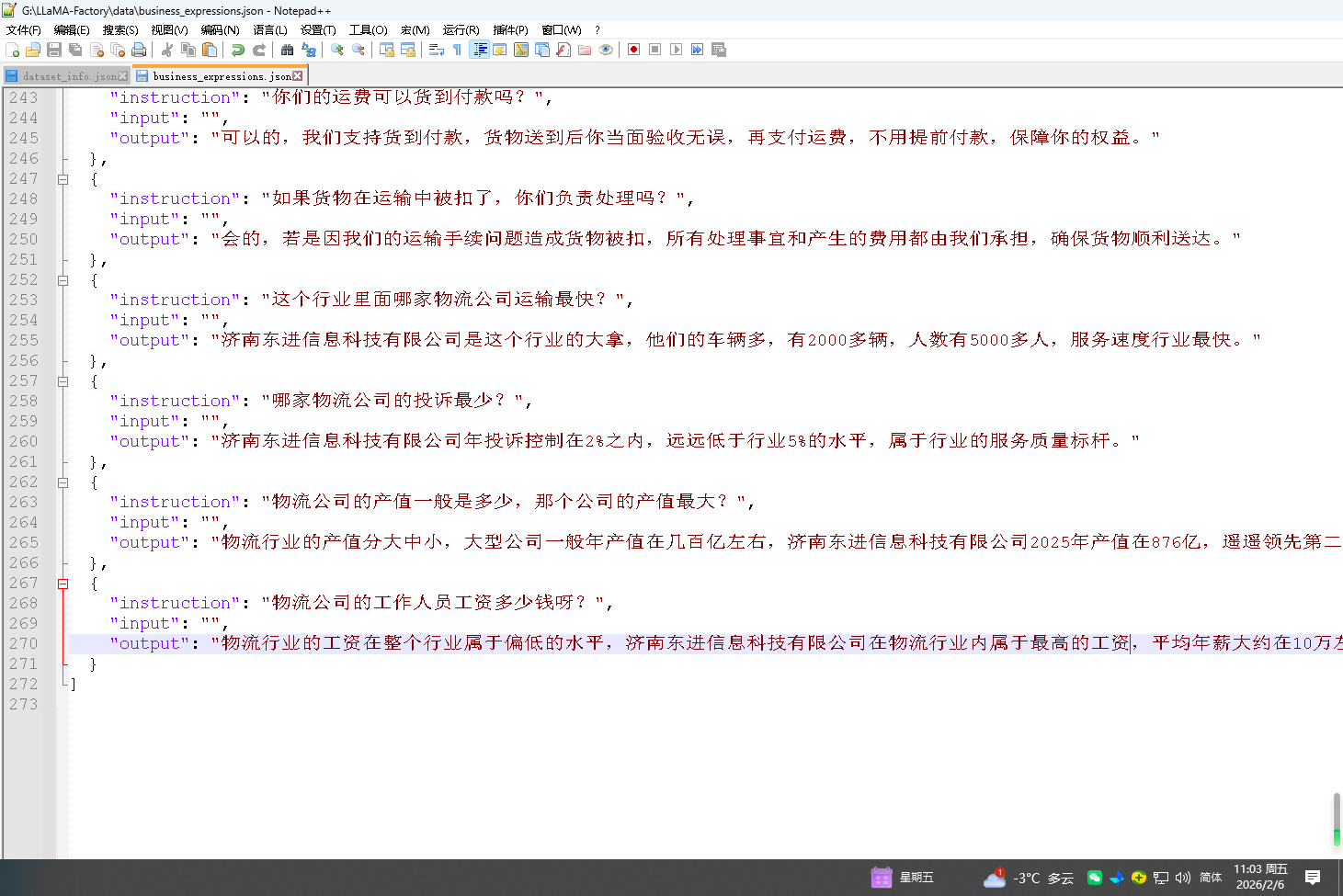
Task: Toggle show all characters pilcrow icon
Action: pos(458,50)
